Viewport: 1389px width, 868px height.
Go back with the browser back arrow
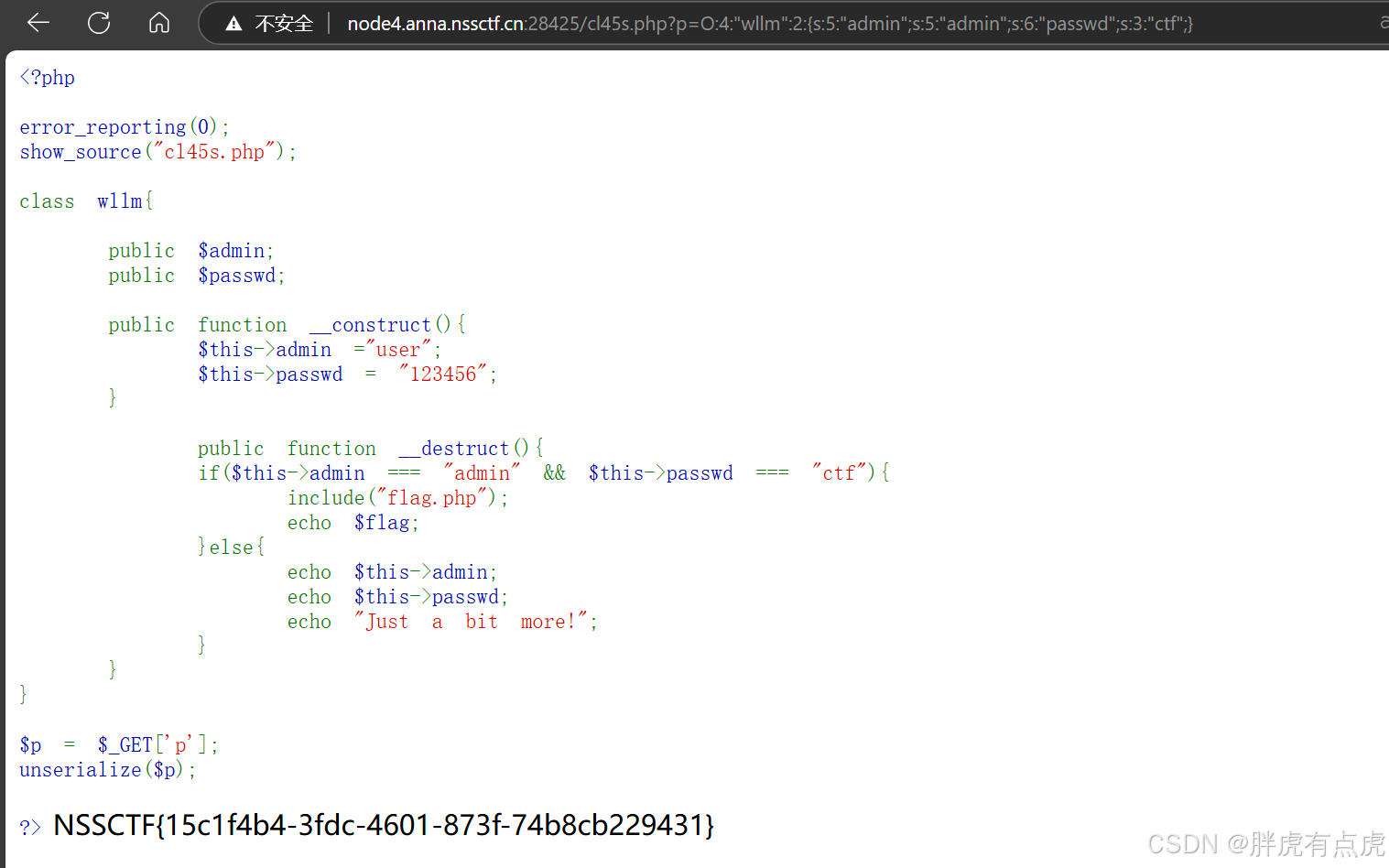click(x=38, y=23)
